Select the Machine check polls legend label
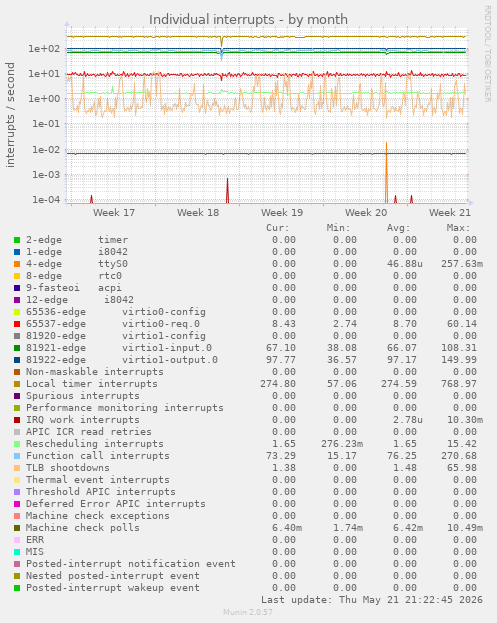The image size is (497, 623). click(x=83, y=528)
